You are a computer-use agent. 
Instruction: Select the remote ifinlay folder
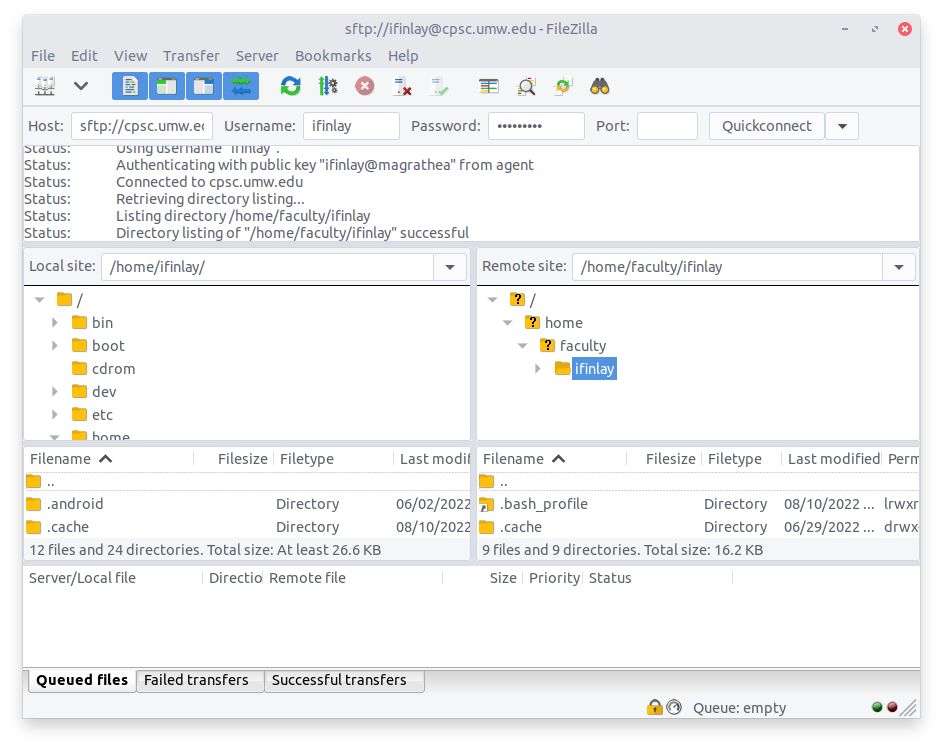[x=594, y=369]
